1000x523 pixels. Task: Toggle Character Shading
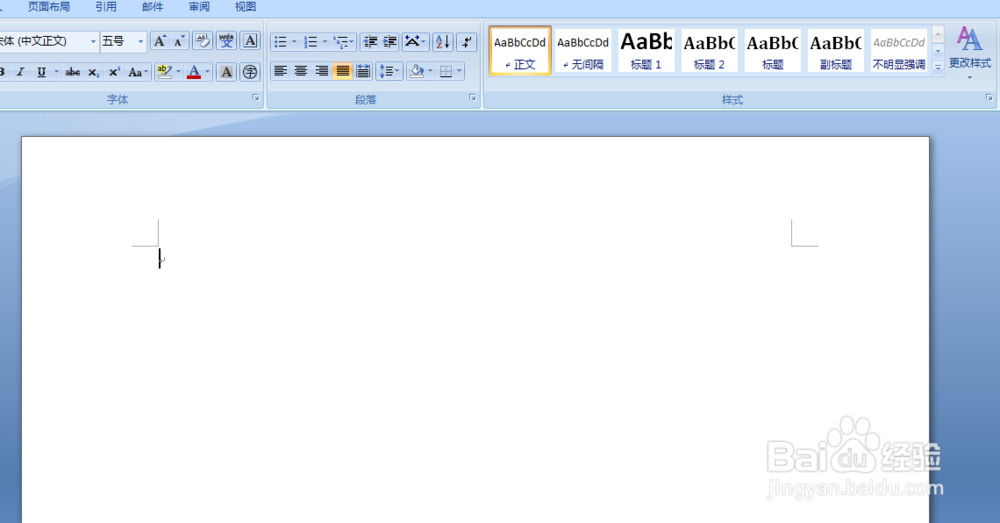[x=226, y=71]
